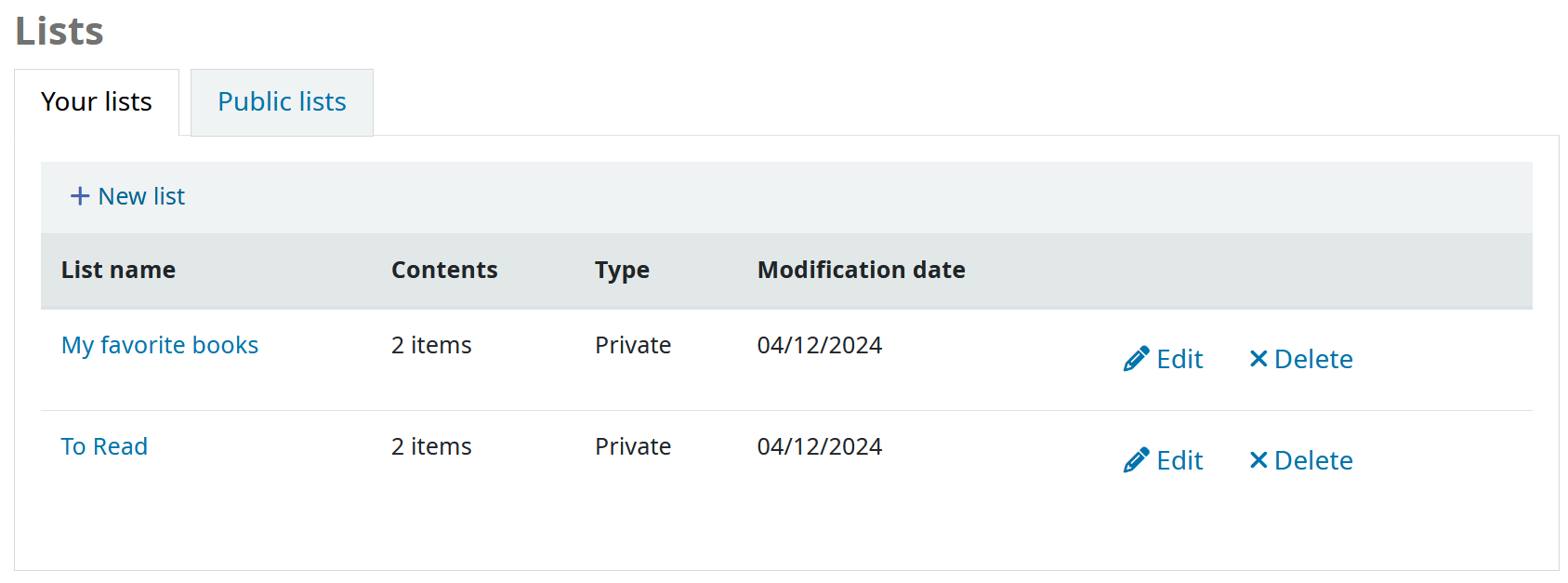
Task: Sort by the List name column header
Action: click(118, 270)
